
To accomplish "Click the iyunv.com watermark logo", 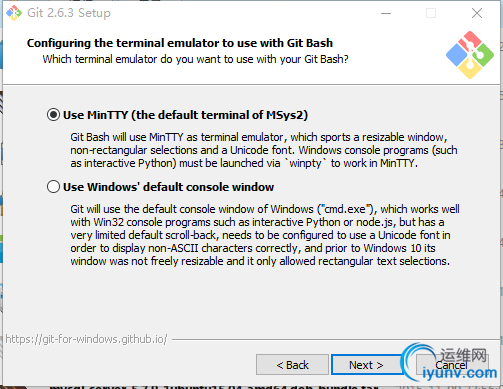I will point(451,363).
